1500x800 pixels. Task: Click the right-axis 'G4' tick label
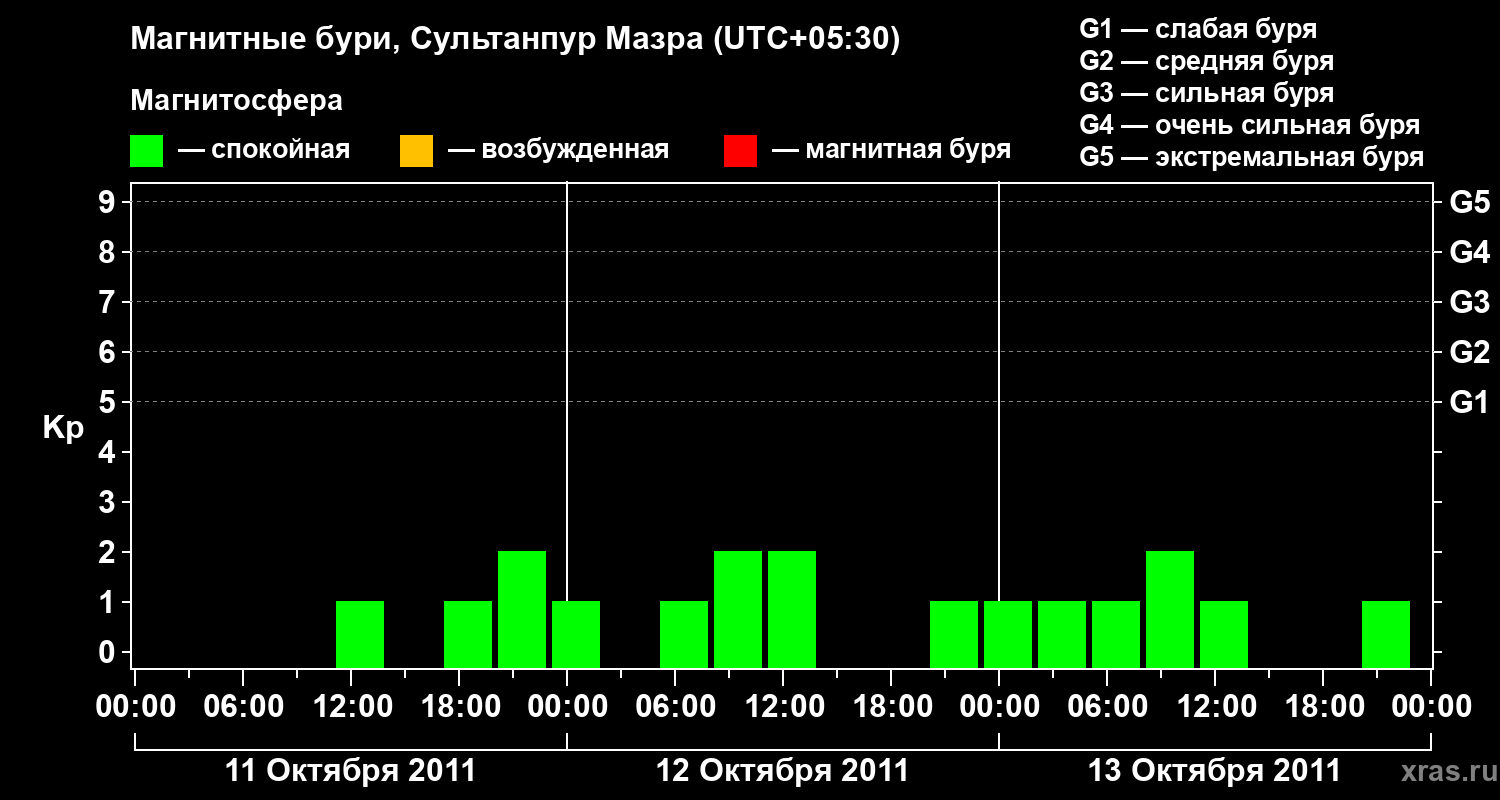(x=1469, y=252)
